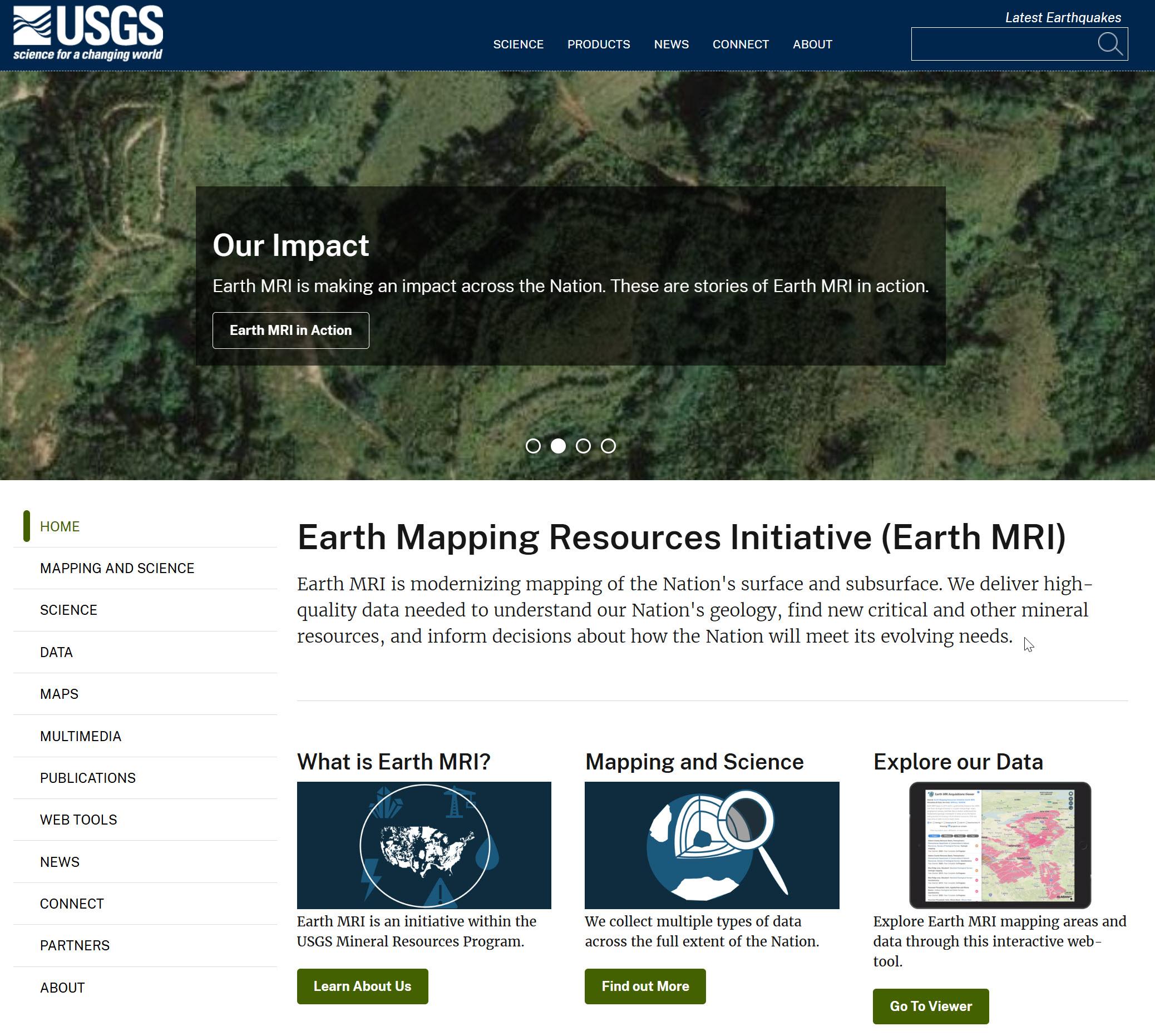
Task: Select the first carousel slide dot
Action: (533, 446)
